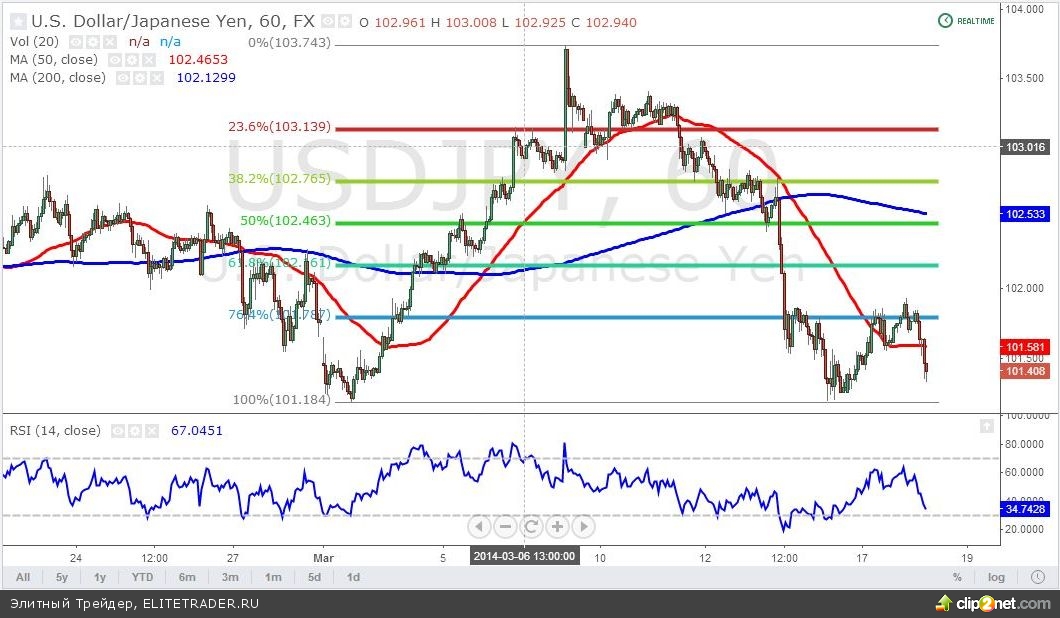This screenshot has height=618, width=1060.
Task: Click the MA (50, close) label
Action: [53, 60]
